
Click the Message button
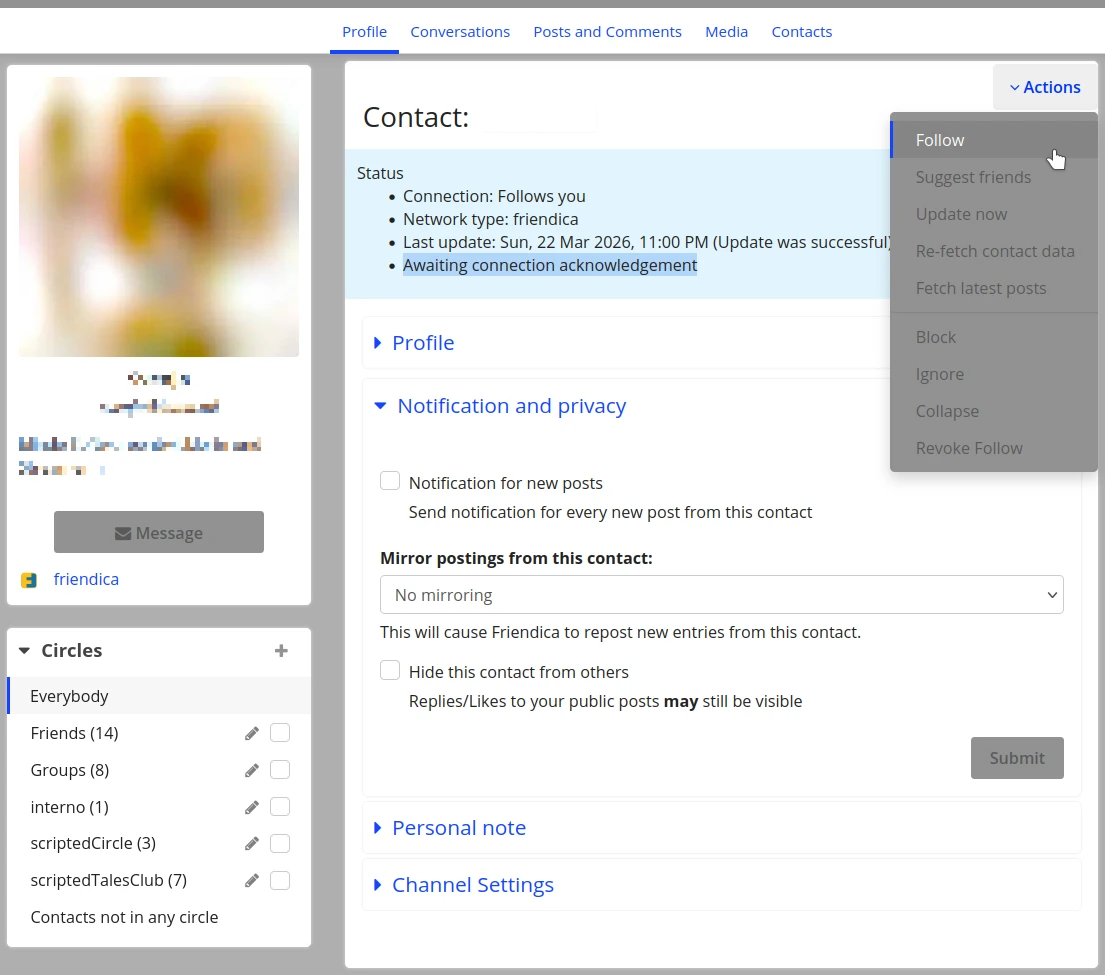point(159,533)
